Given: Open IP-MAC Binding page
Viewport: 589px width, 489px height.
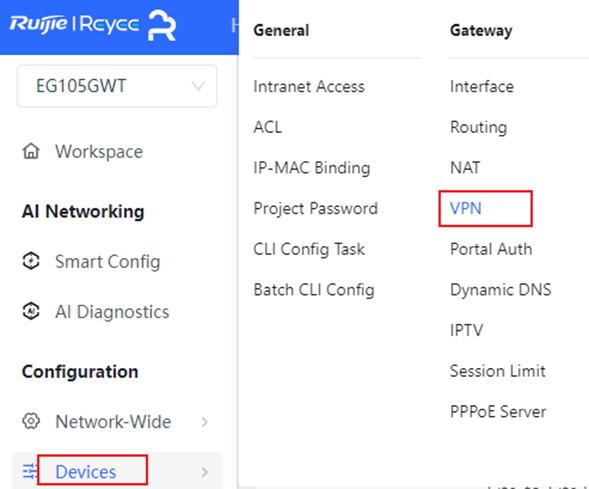Looking at the screenshot, I should (312, 168).
